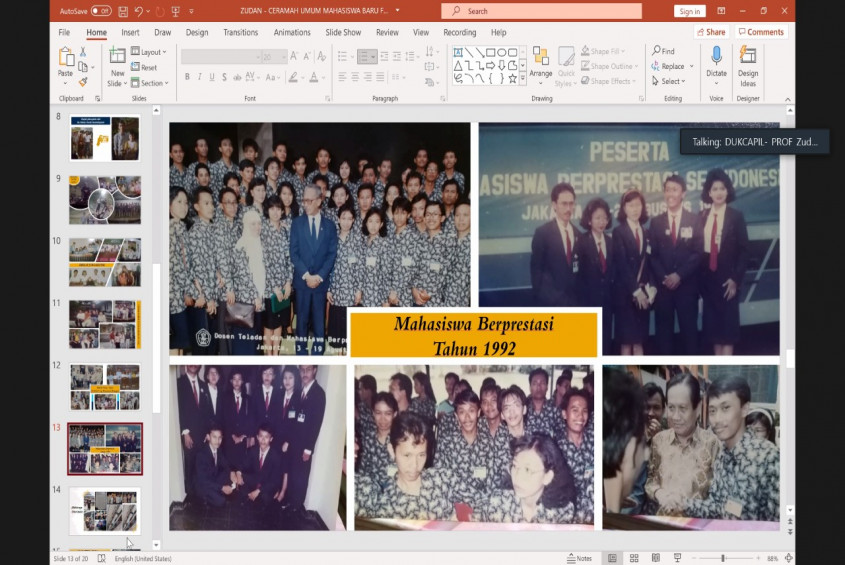Click the Cut scissors icon

point(83,52)
